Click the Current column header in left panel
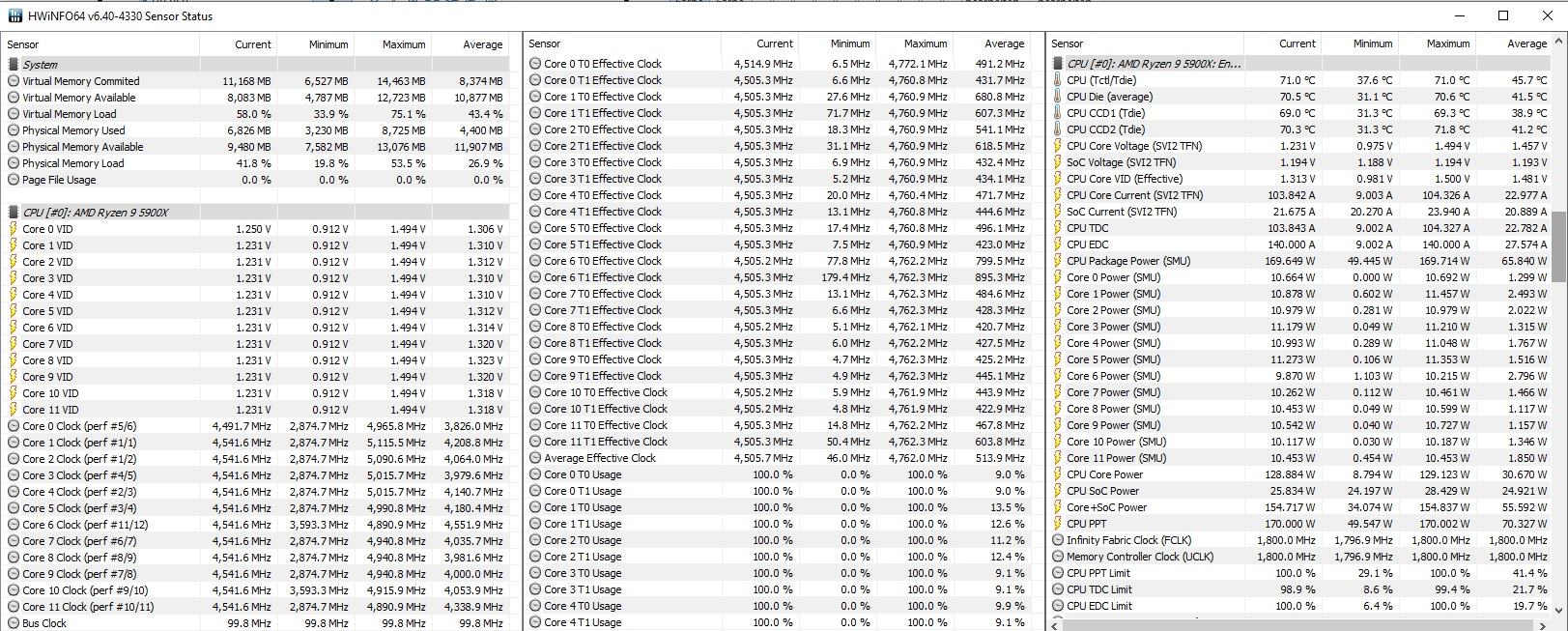 238,44
